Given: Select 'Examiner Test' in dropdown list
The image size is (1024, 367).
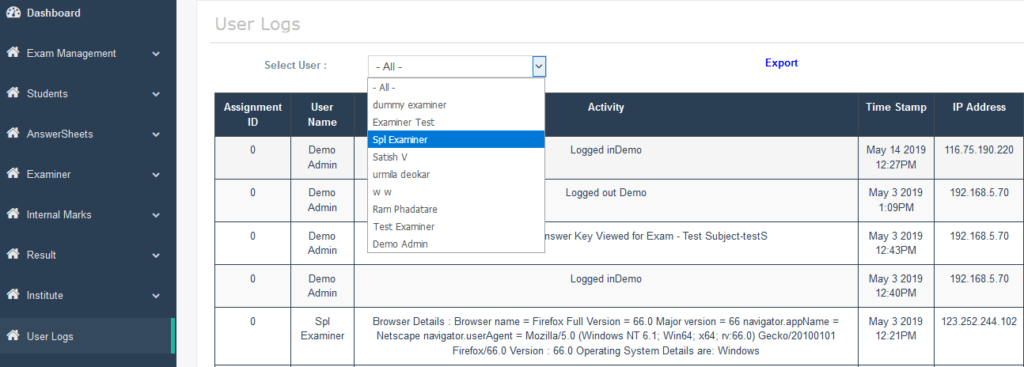Looking at the screenshot, I should [456, 122].
